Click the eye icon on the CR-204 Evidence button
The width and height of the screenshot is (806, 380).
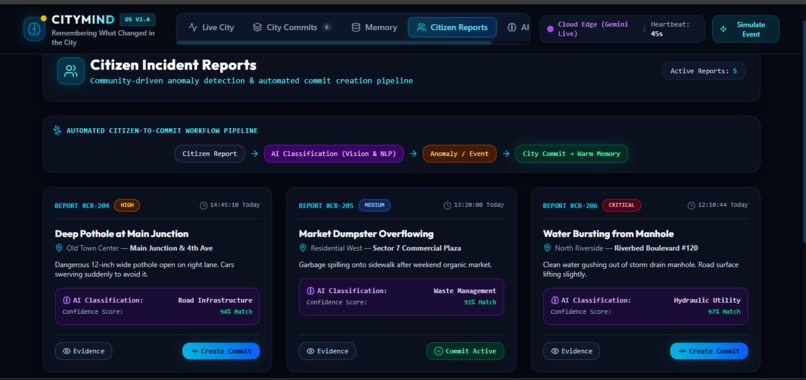tap(66, 351)
